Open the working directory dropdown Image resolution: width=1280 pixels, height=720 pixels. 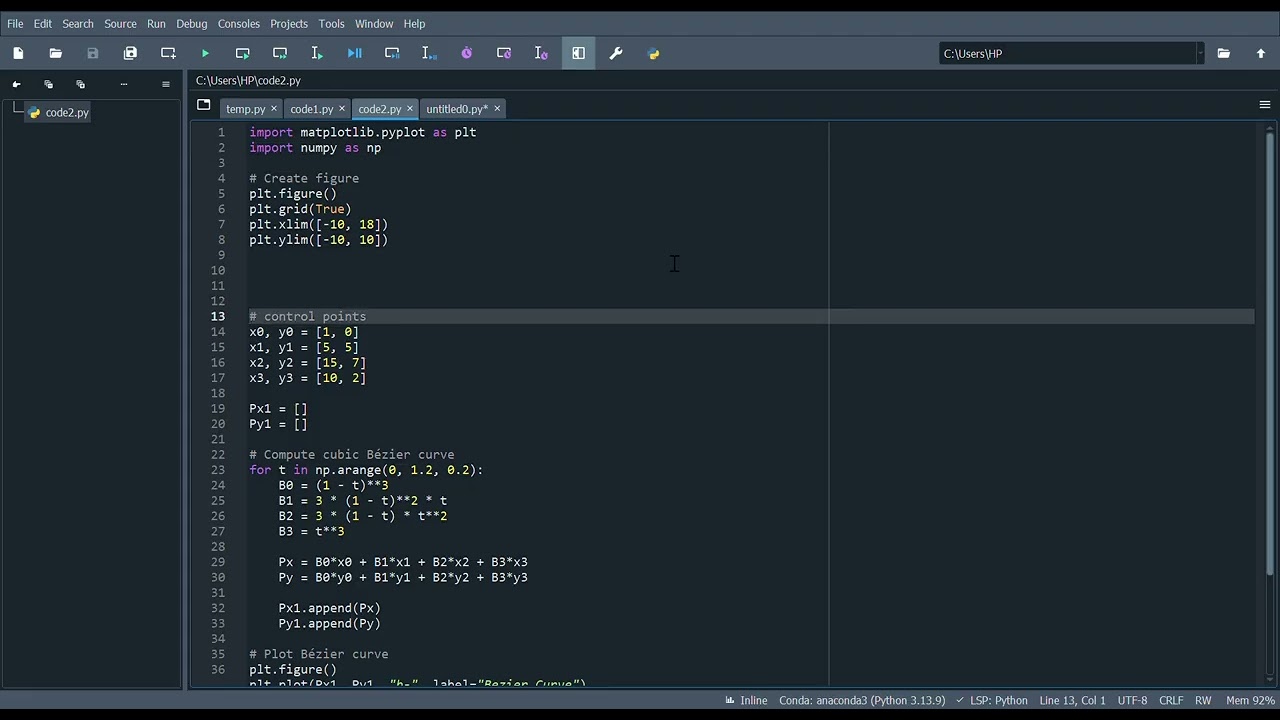tap(1200, 54)
